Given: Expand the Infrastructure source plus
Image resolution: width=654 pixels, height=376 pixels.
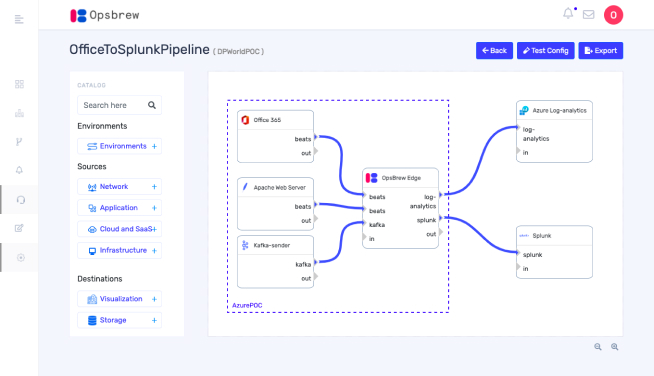Looking at the screenshot, I should [154, 251].
